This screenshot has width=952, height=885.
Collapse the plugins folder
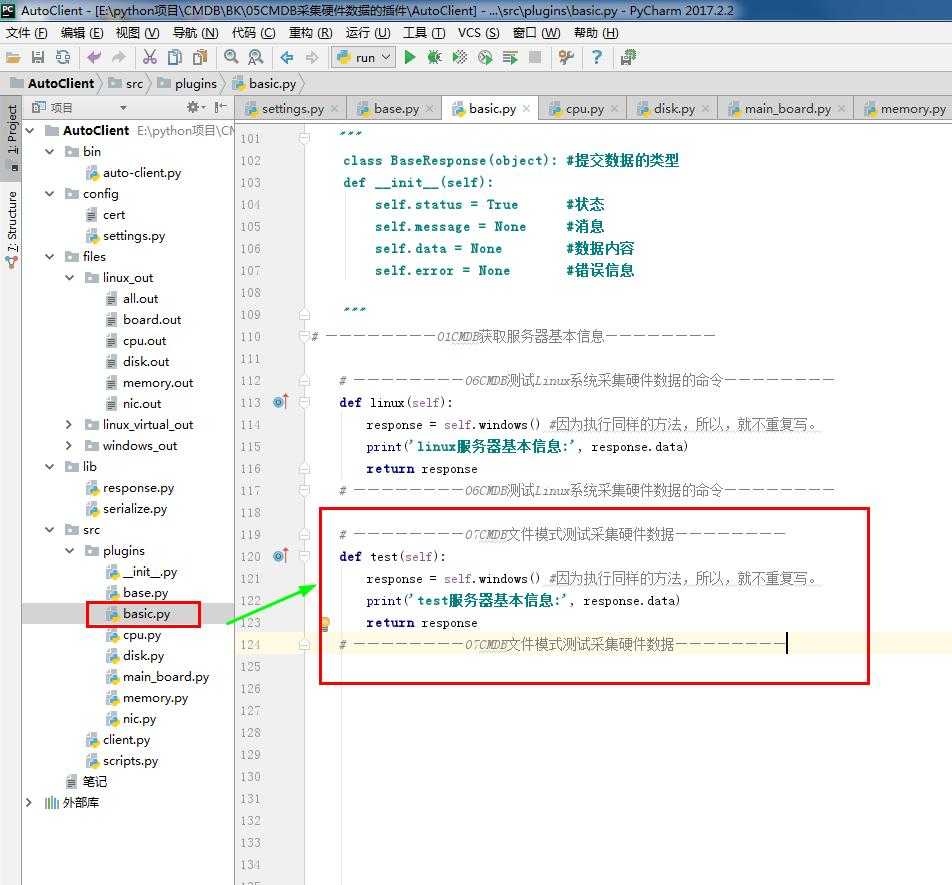(x=70, y=551)
